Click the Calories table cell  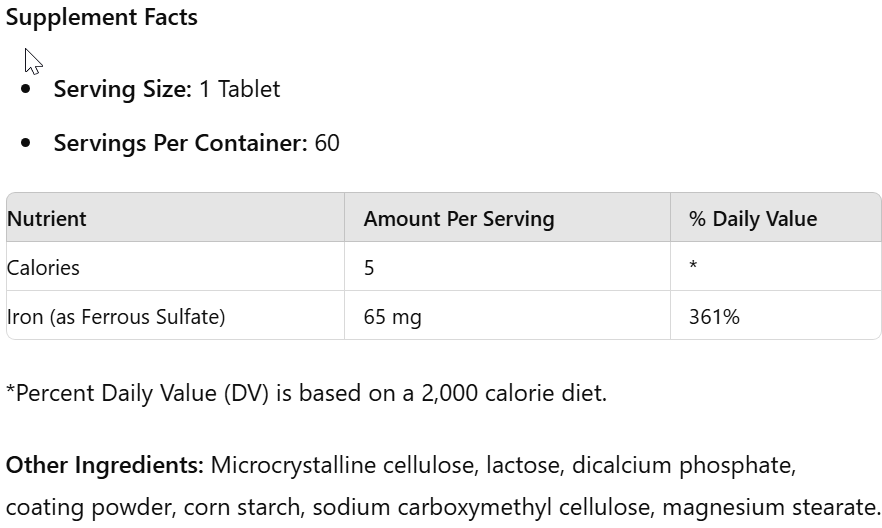pyautogui.click(x=43, y=268)
